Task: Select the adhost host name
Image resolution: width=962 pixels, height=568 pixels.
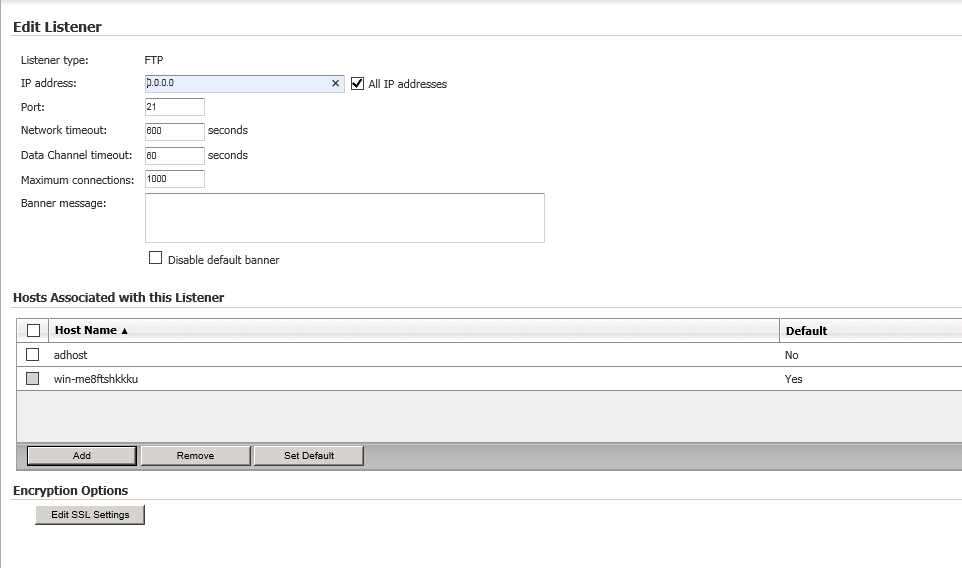Action: (71, 355)
